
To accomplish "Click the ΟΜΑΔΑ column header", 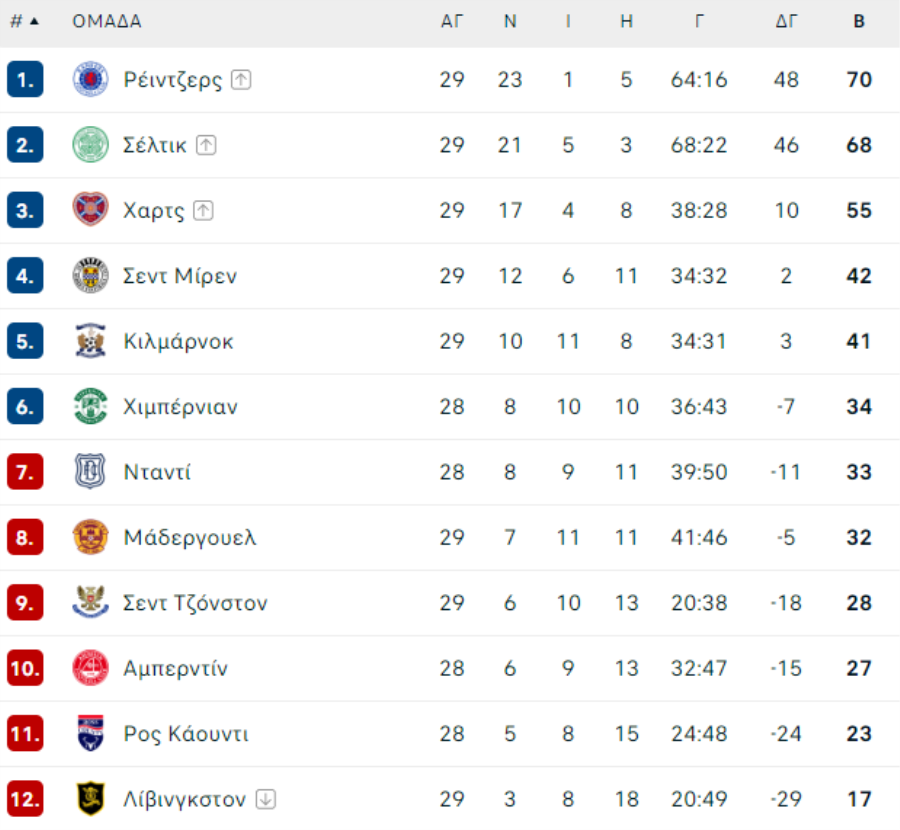I will pyautogui.click(x=107, y=22).
